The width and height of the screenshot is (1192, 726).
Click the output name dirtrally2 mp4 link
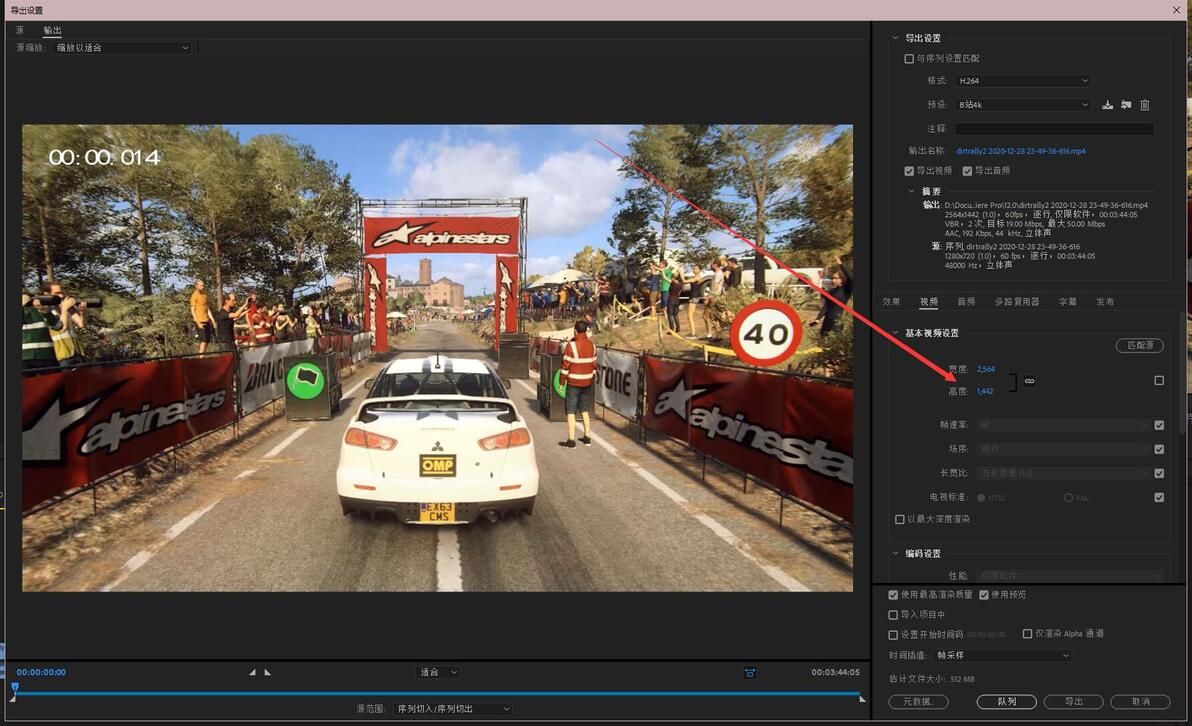(1020, 151)
